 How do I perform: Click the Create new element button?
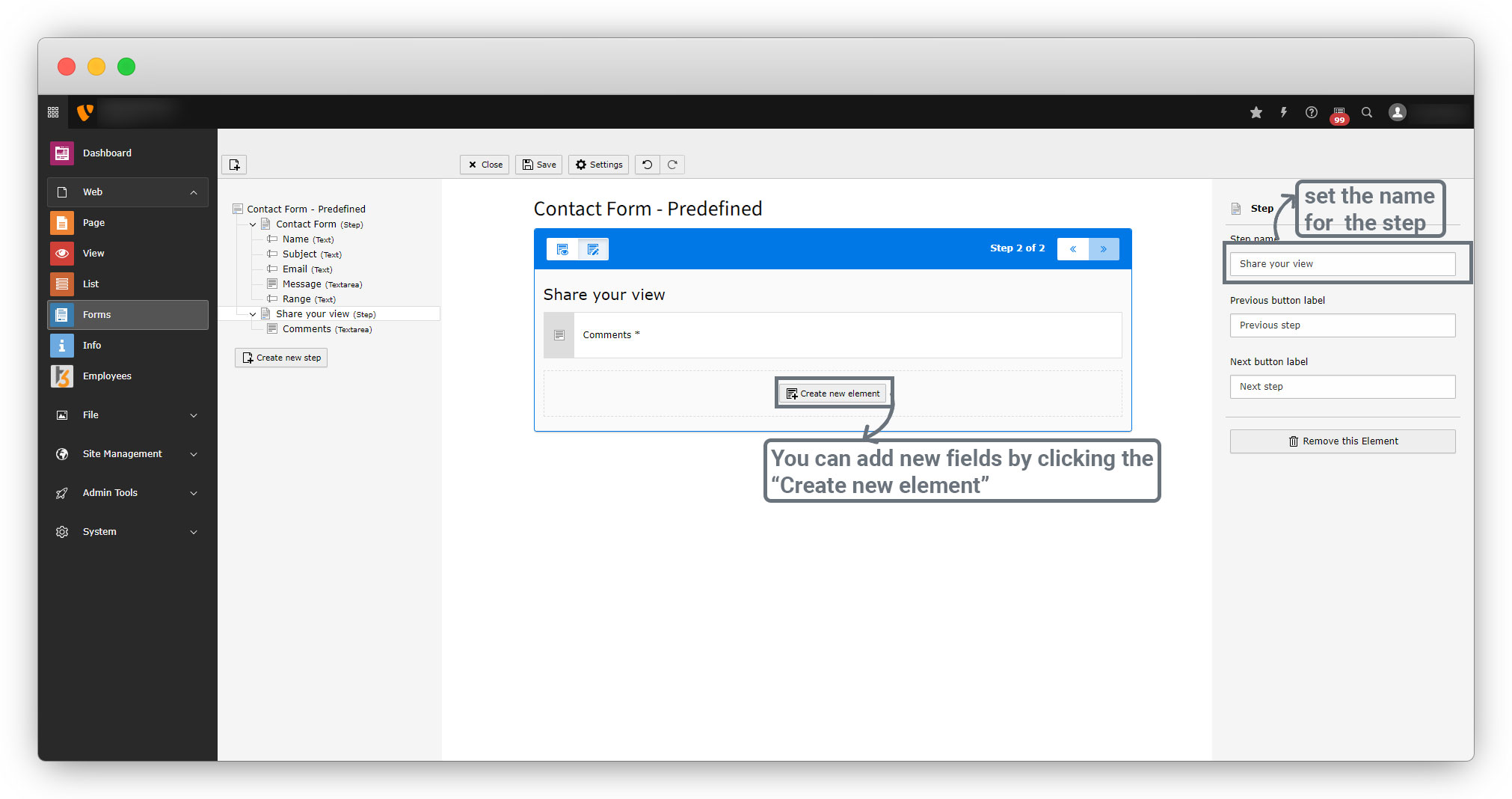[x=833, y=394]
